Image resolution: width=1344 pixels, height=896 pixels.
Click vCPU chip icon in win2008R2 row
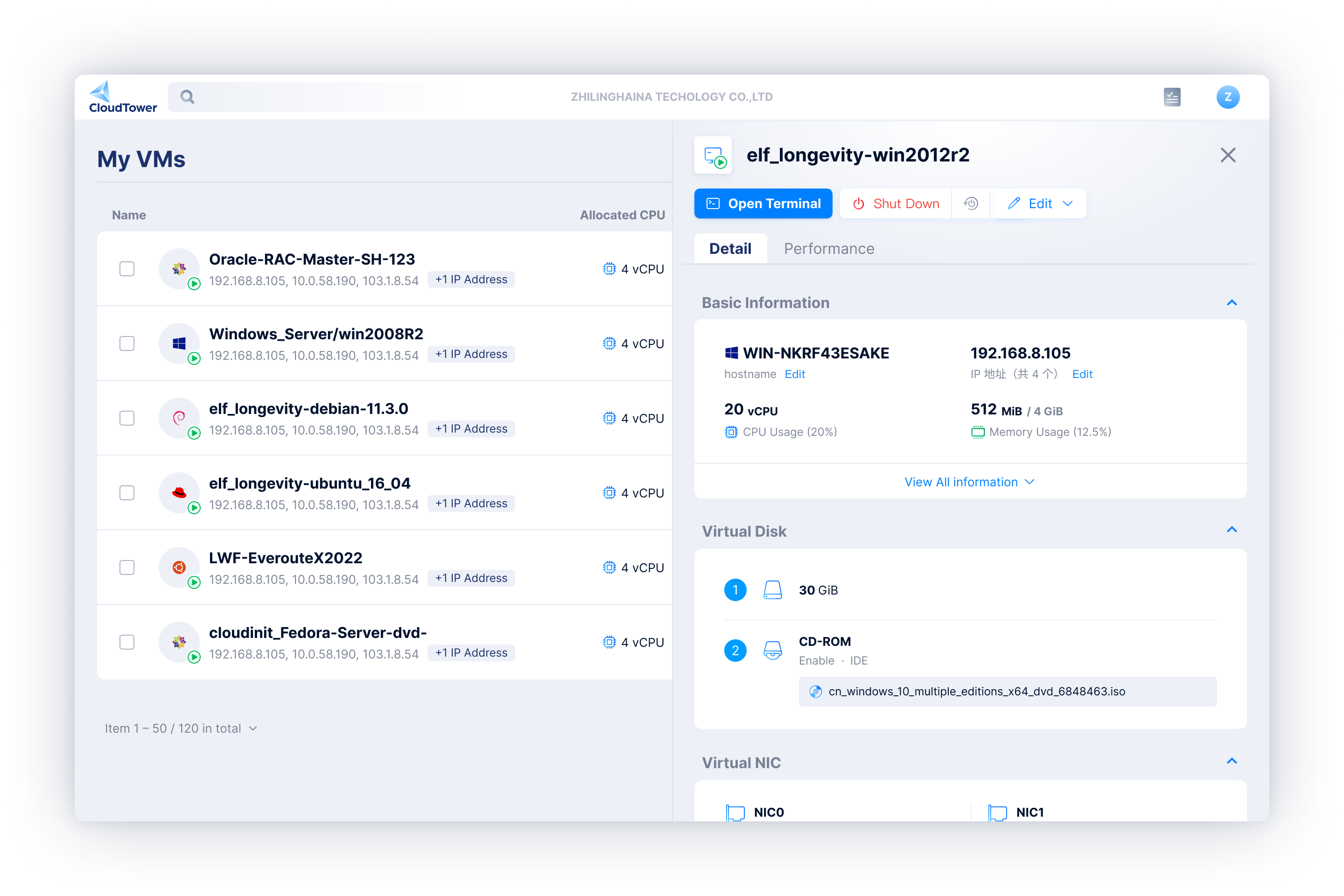[609, 343]
